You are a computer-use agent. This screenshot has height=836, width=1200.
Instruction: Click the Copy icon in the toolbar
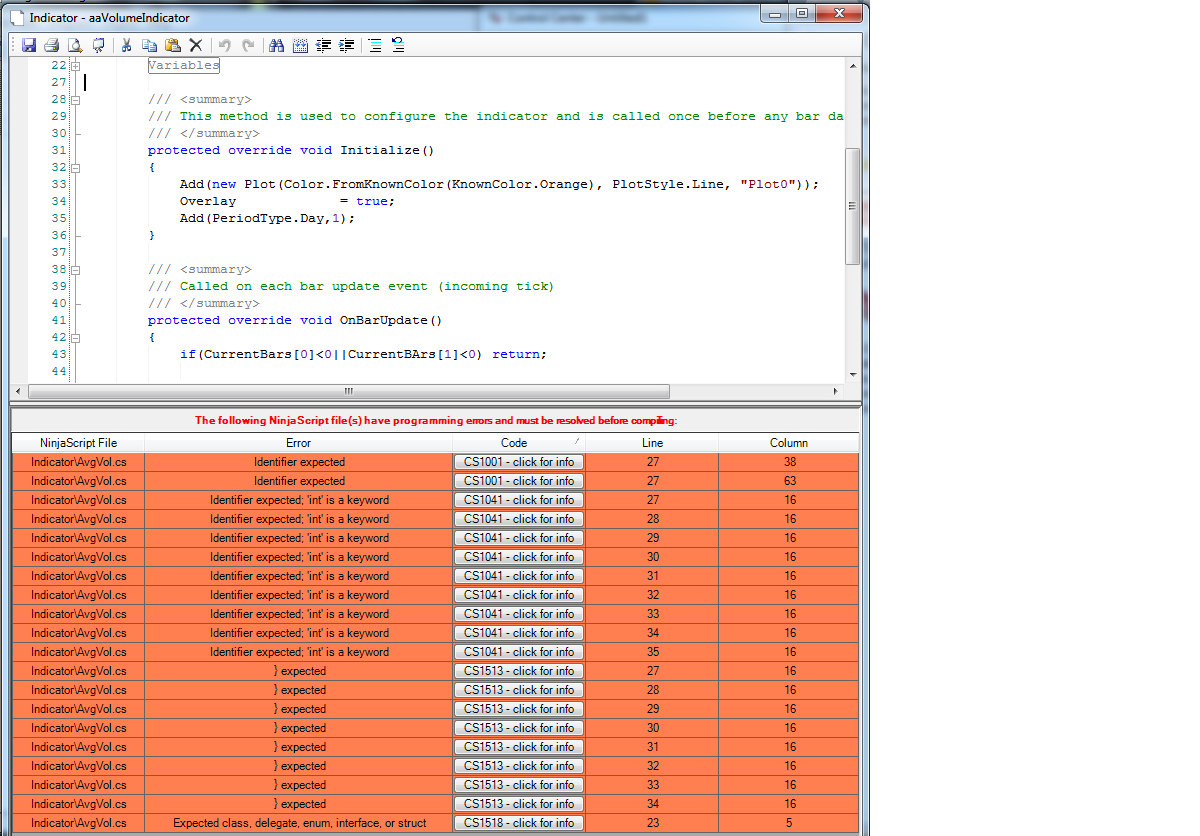149,45
